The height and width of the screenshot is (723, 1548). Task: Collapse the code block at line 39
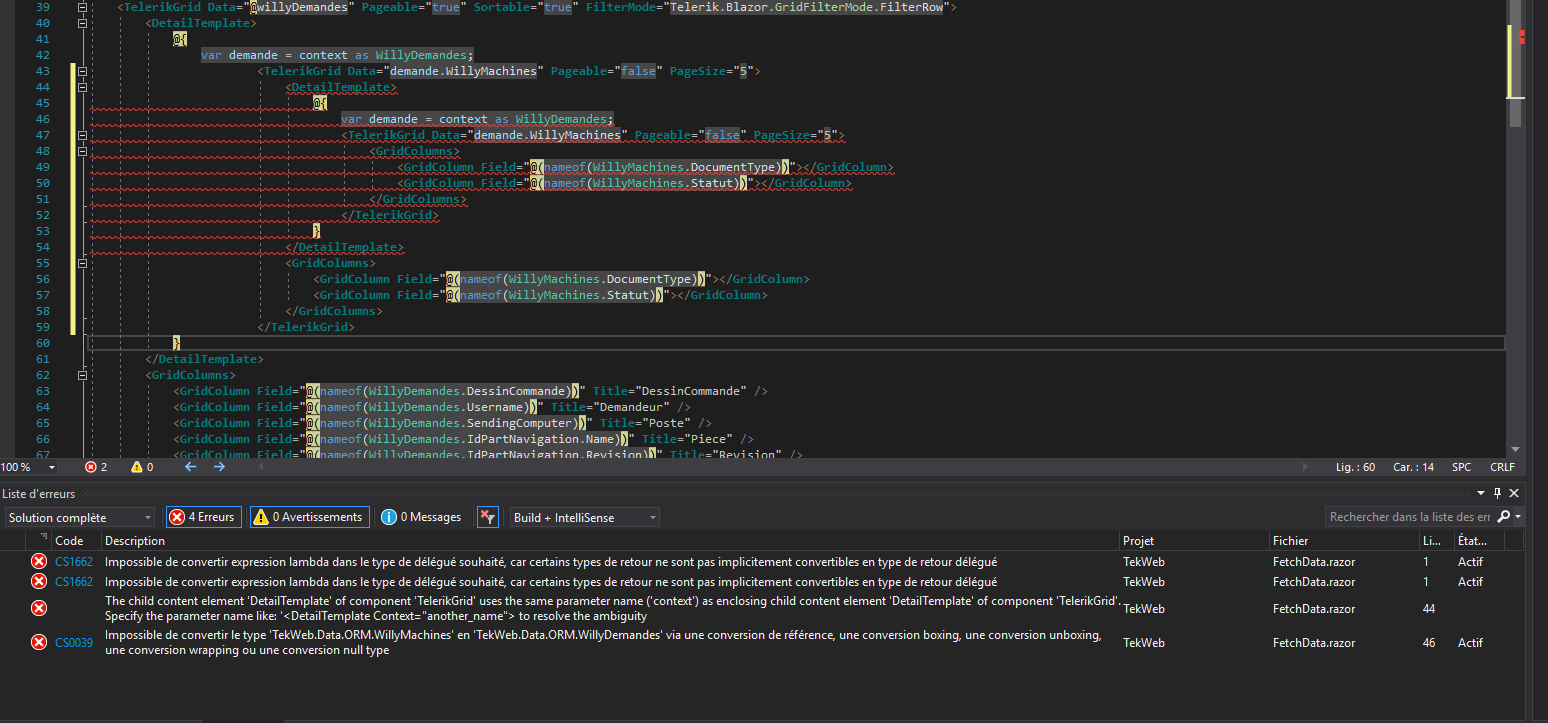pos(82,7)
